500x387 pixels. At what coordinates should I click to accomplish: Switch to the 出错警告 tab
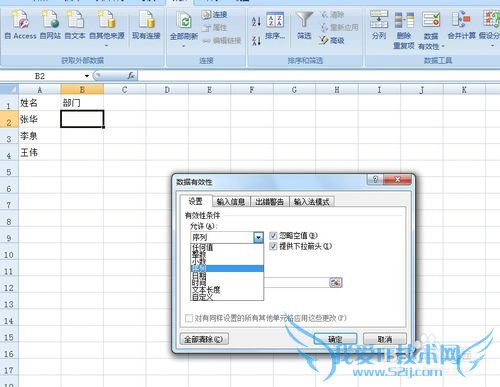coord(269,202)
